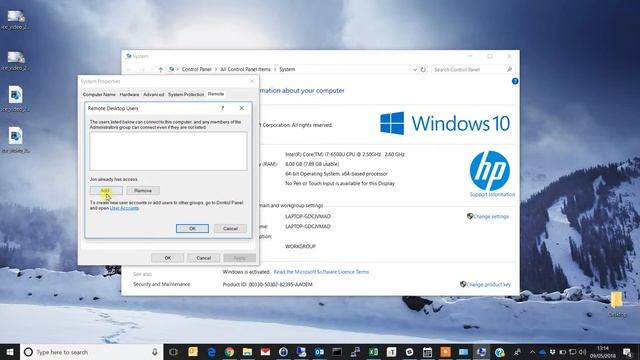Image resolution: width=640 pixels, height=360 pixels.
Task: Click the search magnifier icon in Control Panel
Action: 509,69
